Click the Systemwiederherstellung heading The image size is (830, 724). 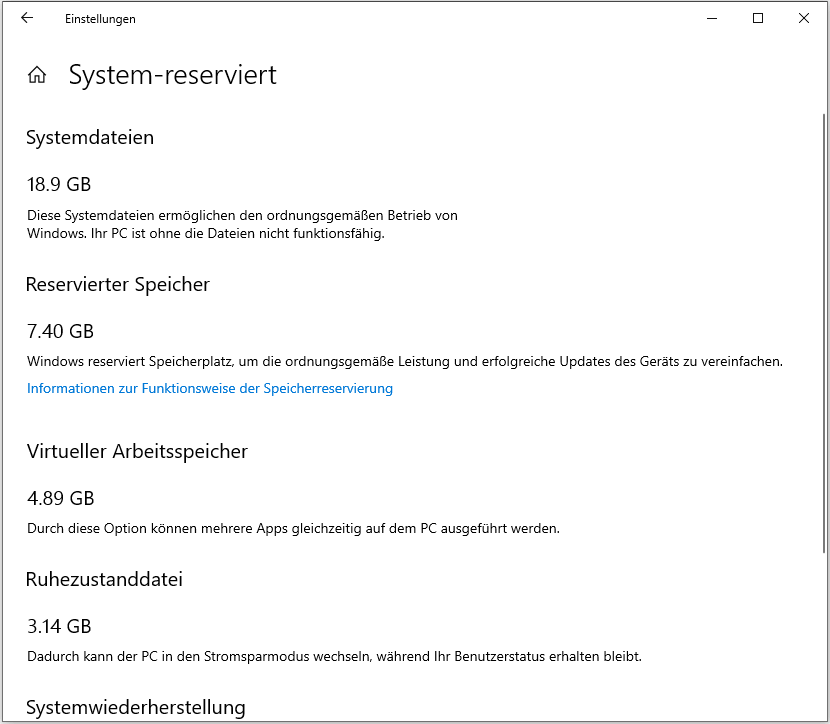(136, 707)
